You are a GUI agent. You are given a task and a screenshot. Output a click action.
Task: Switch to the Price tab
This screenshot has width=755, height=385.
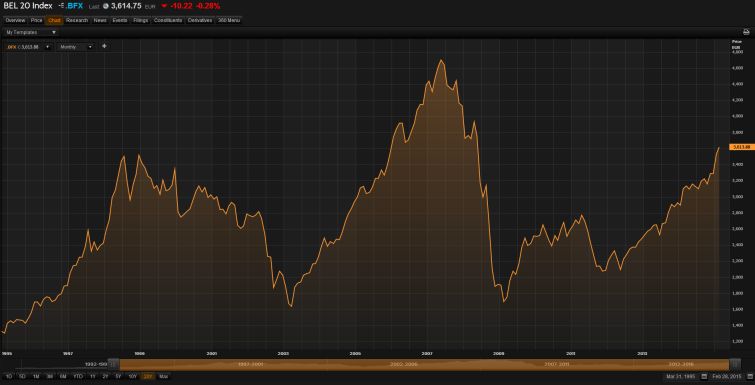pyautogui.click(x=37, y=20)
